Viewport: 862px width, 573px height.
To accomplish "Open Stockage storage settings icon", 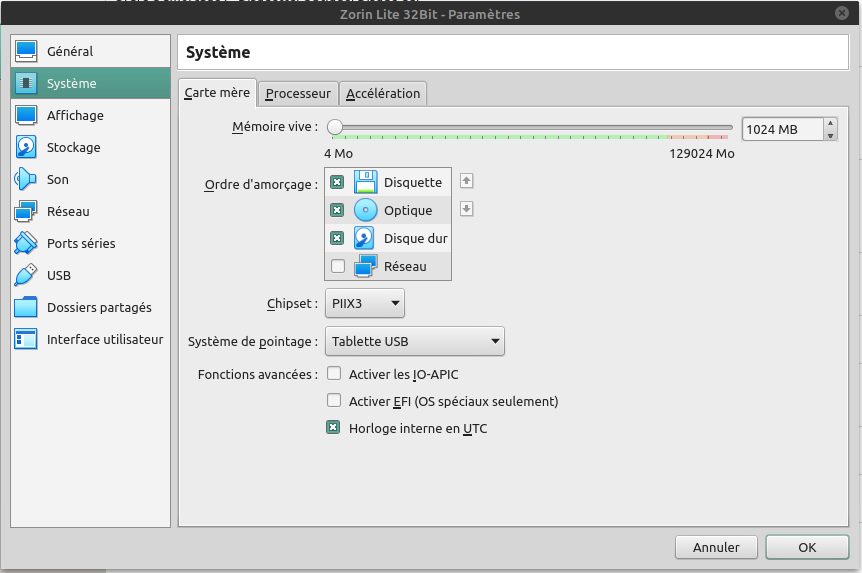I will pyautogui.click(x=26, y=147).
